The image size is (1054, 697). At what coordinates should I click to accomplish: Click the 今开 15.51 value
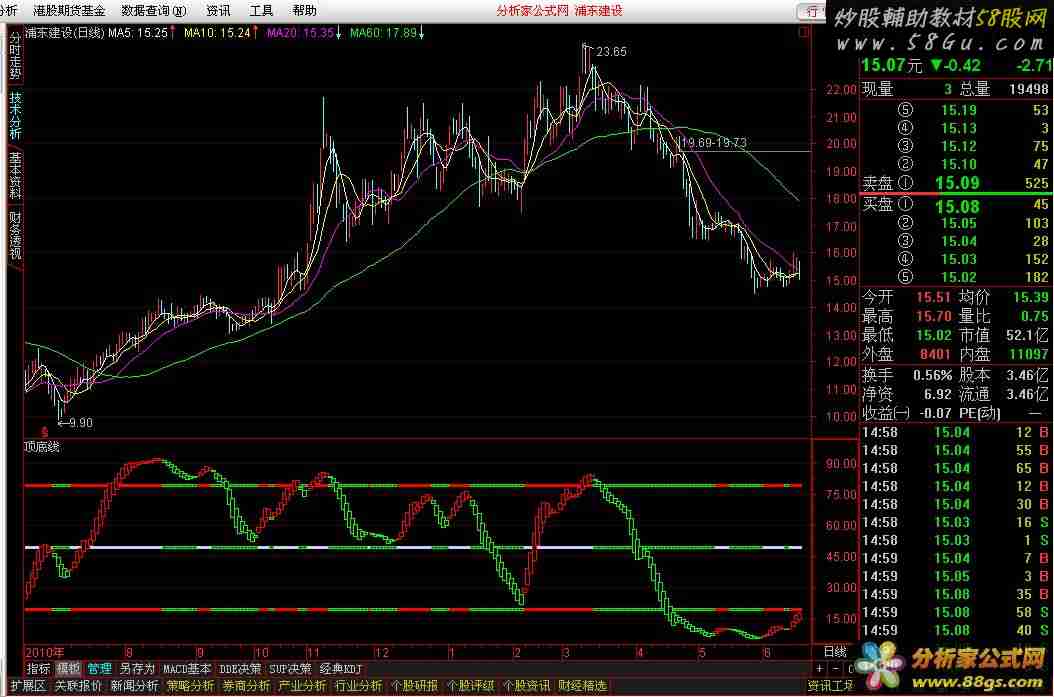[x=933, y=297]
